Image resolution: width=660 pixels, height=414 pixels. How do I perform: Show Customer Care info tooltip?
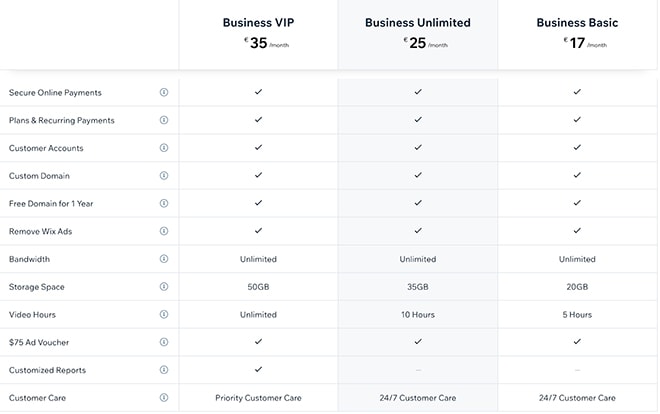pos(164,398)
